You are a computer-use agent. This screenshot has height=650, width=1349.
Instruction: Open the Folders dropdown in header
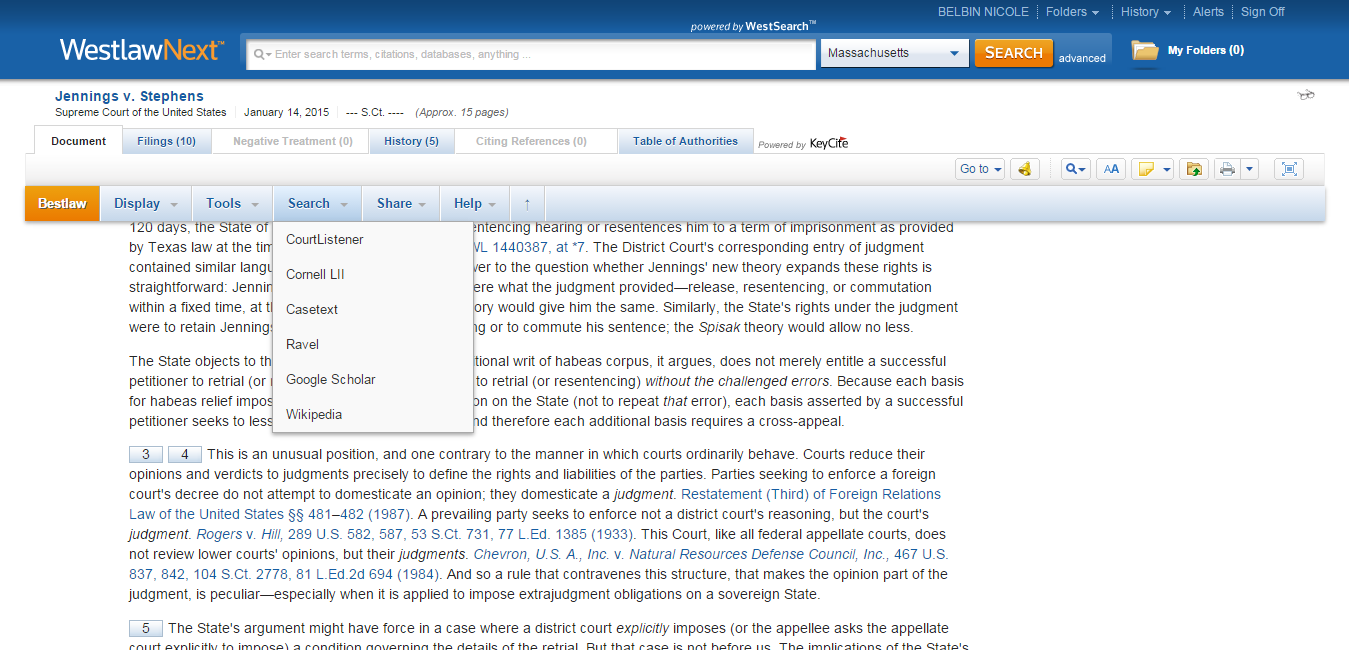tap(1072, 12)
